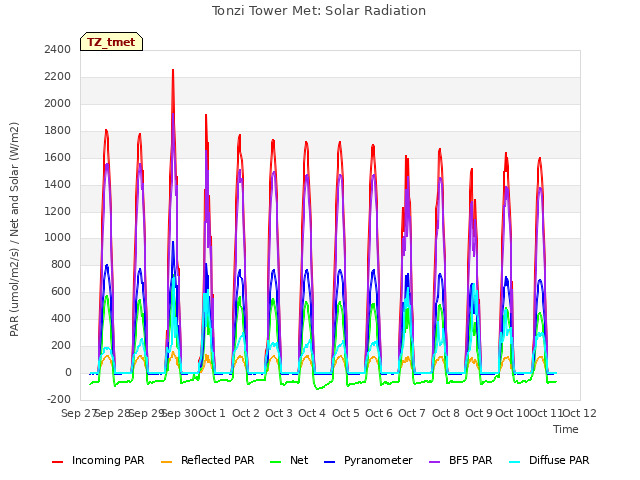Click the 1200 y-axis tick label

pos(58,211)
